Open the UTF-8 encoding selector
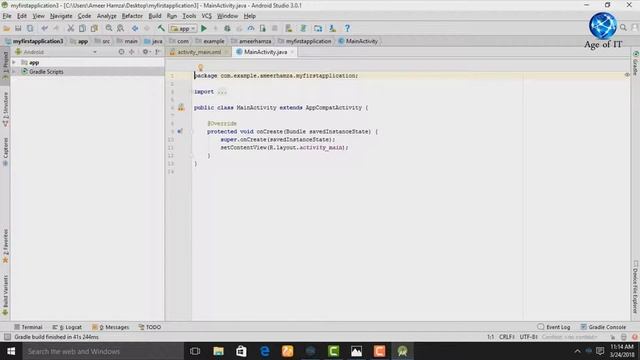The image size is (640, 360). click(x=529, y=337)
